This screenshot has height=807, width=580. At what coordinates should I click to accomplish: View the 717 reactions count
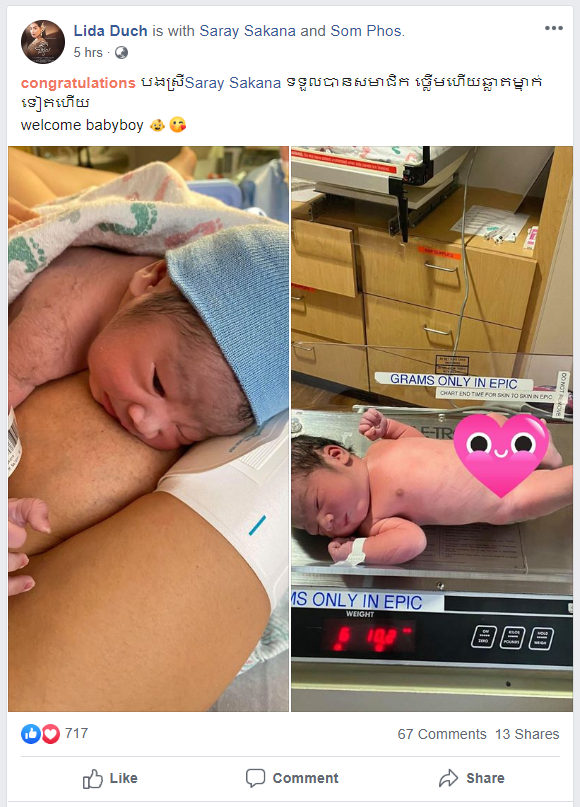pyautogui.click(x=76, y=733)
